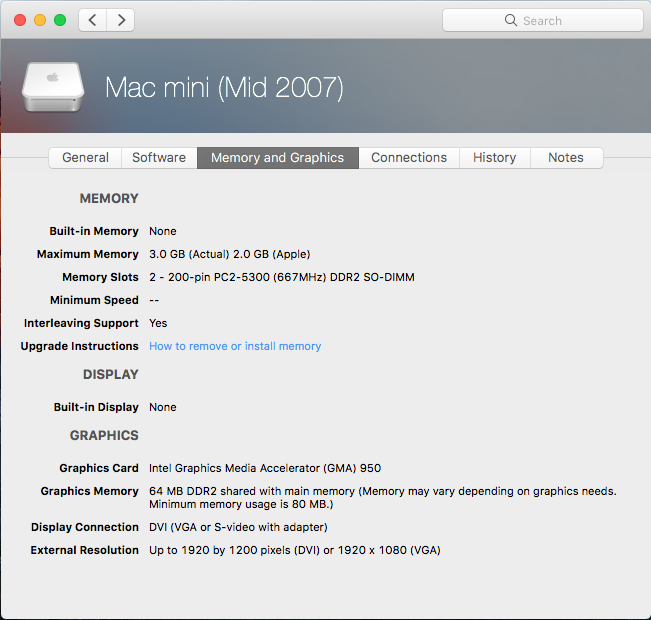
Task: Click the magnifying glass search icon
Action: 511,20
